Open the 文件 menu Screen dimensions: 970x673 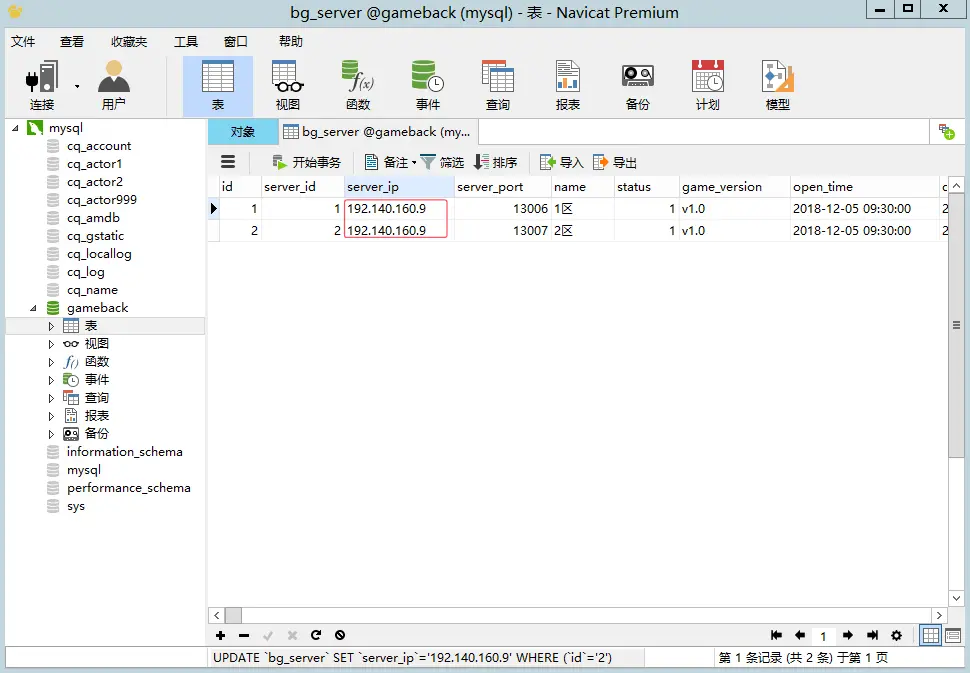(x=23, y=41)
